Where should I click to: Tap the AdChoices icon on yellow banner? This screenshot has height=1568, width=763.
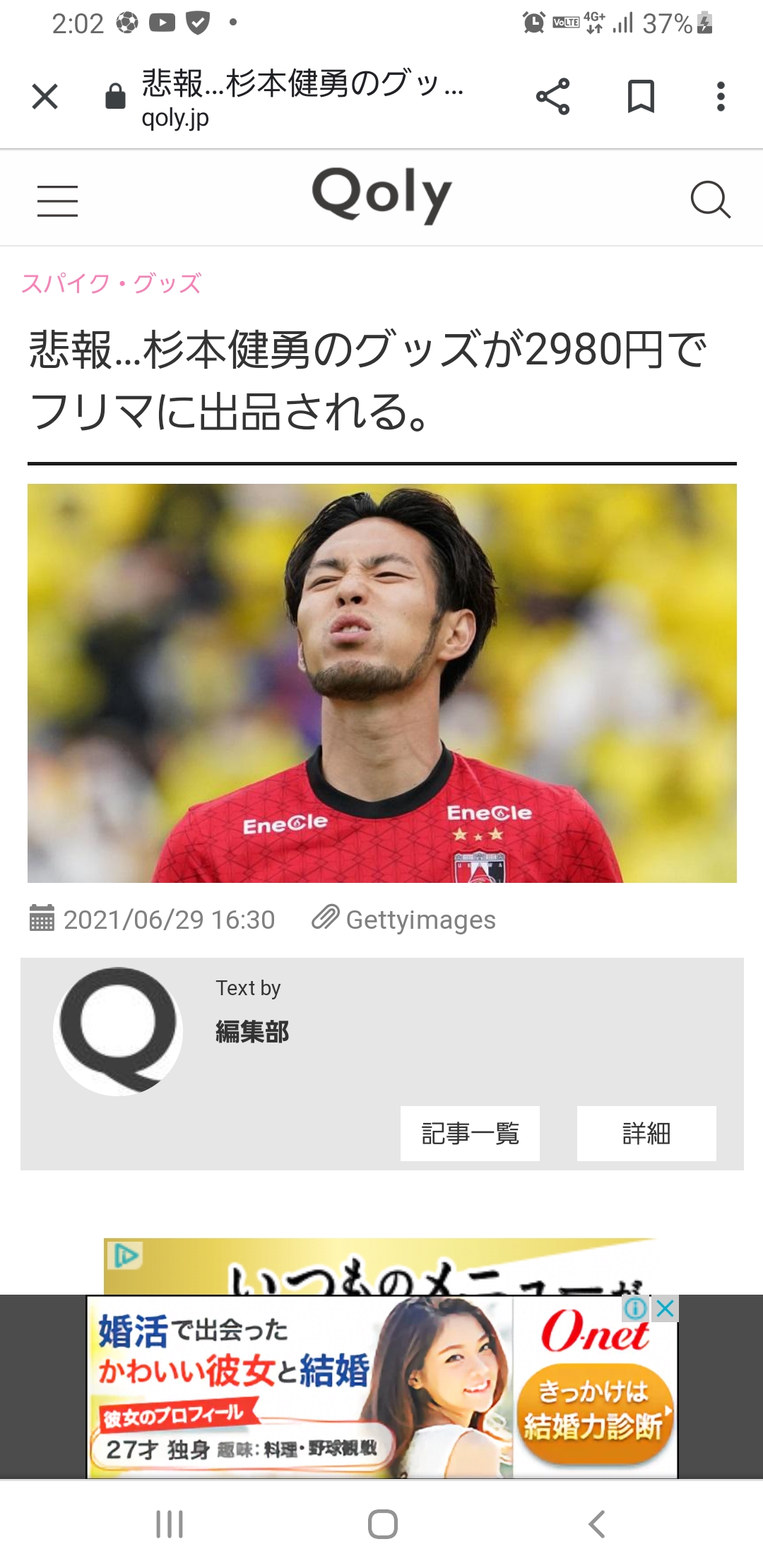coord(126,1255)
